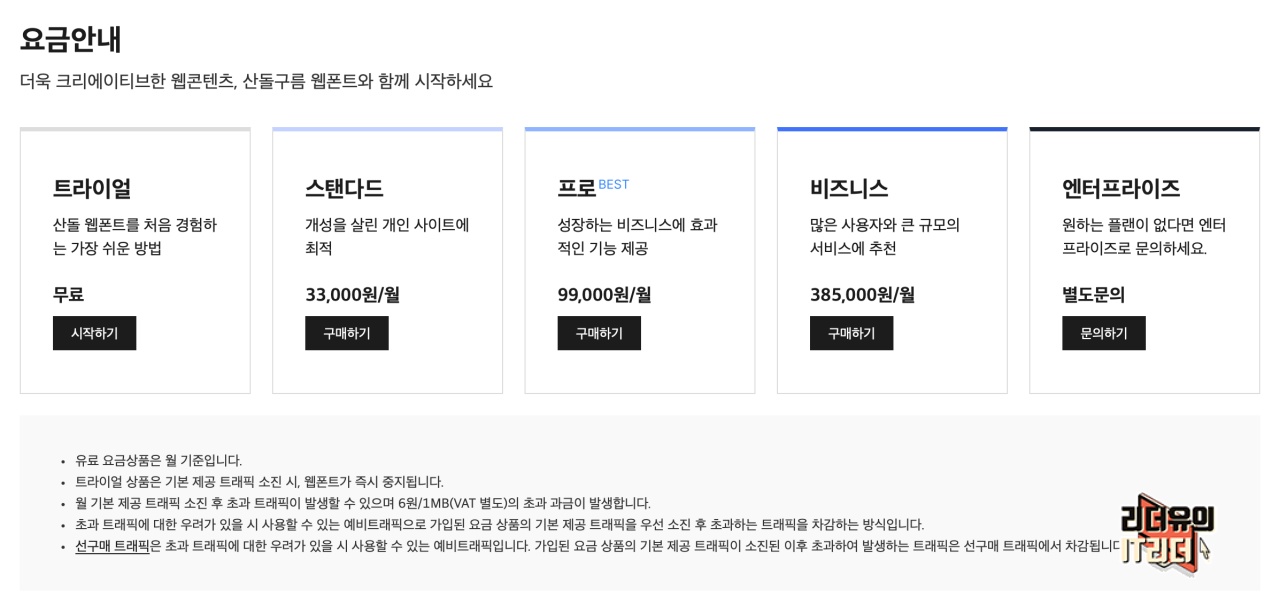Click the 프로 description 성장하는 비즈니스

click(637, 236)
